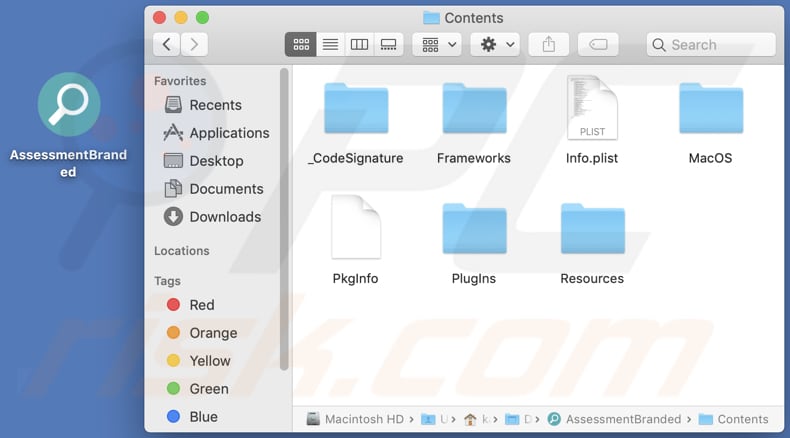The width and height of the screenshot is (790, 438).
Task: Select the Blue tag
Action: point(192,417)
